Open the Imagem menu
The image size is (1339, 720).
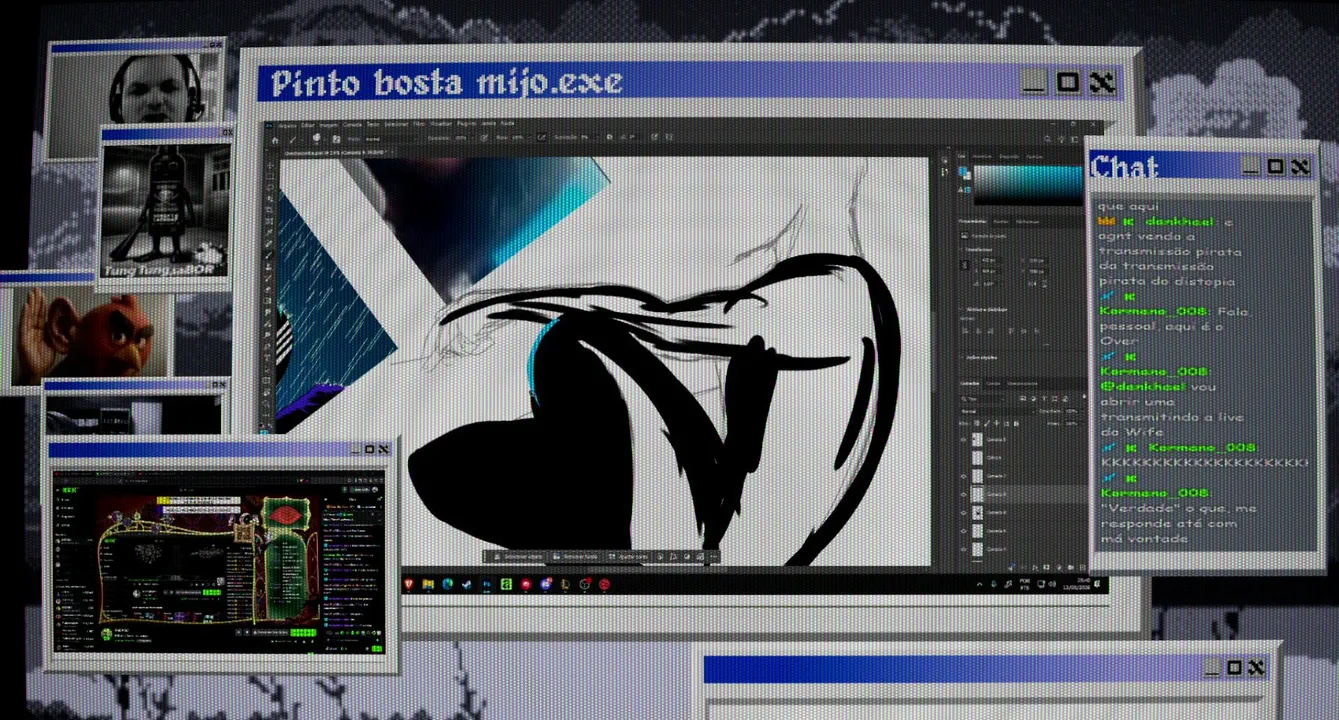tap(328, 125)
